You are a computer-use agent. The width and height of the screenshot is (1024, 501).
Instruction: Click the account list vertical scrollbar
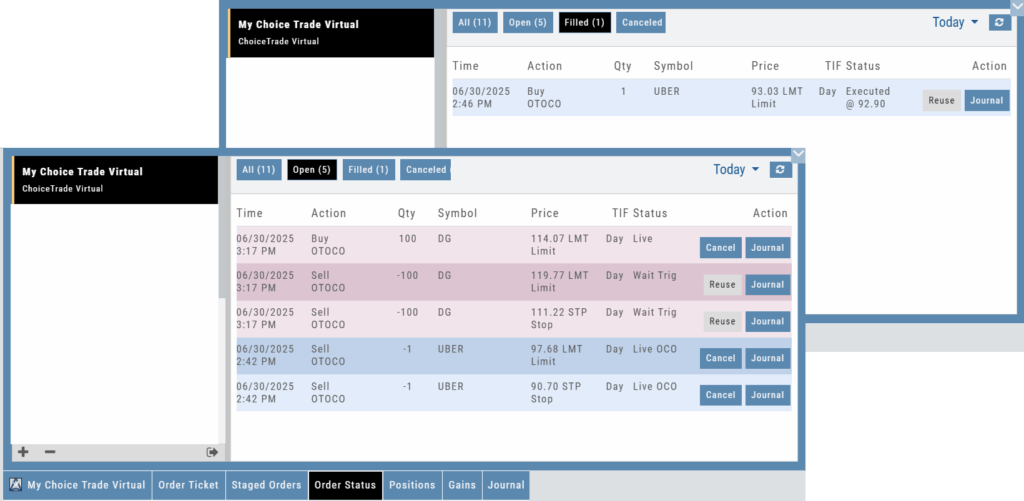tap(222, 250)
